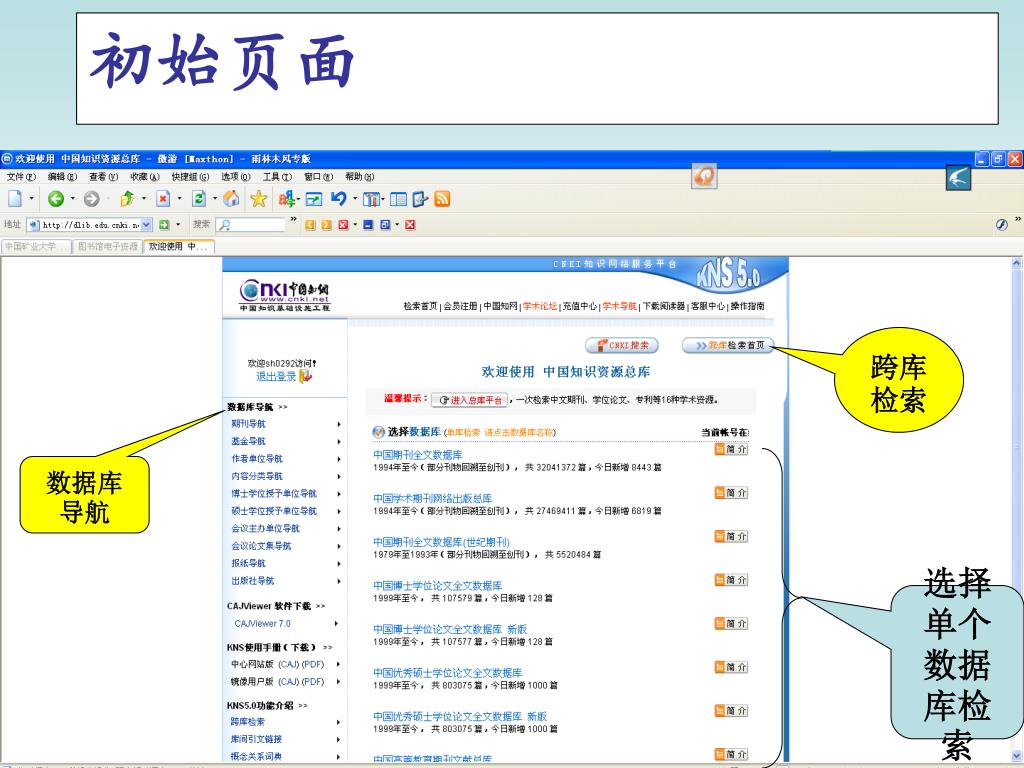Expand the 期刊导航 submenu arrow
Image resolution: width=1024 pixels, height=768 pixels.
tap(339, 424)
